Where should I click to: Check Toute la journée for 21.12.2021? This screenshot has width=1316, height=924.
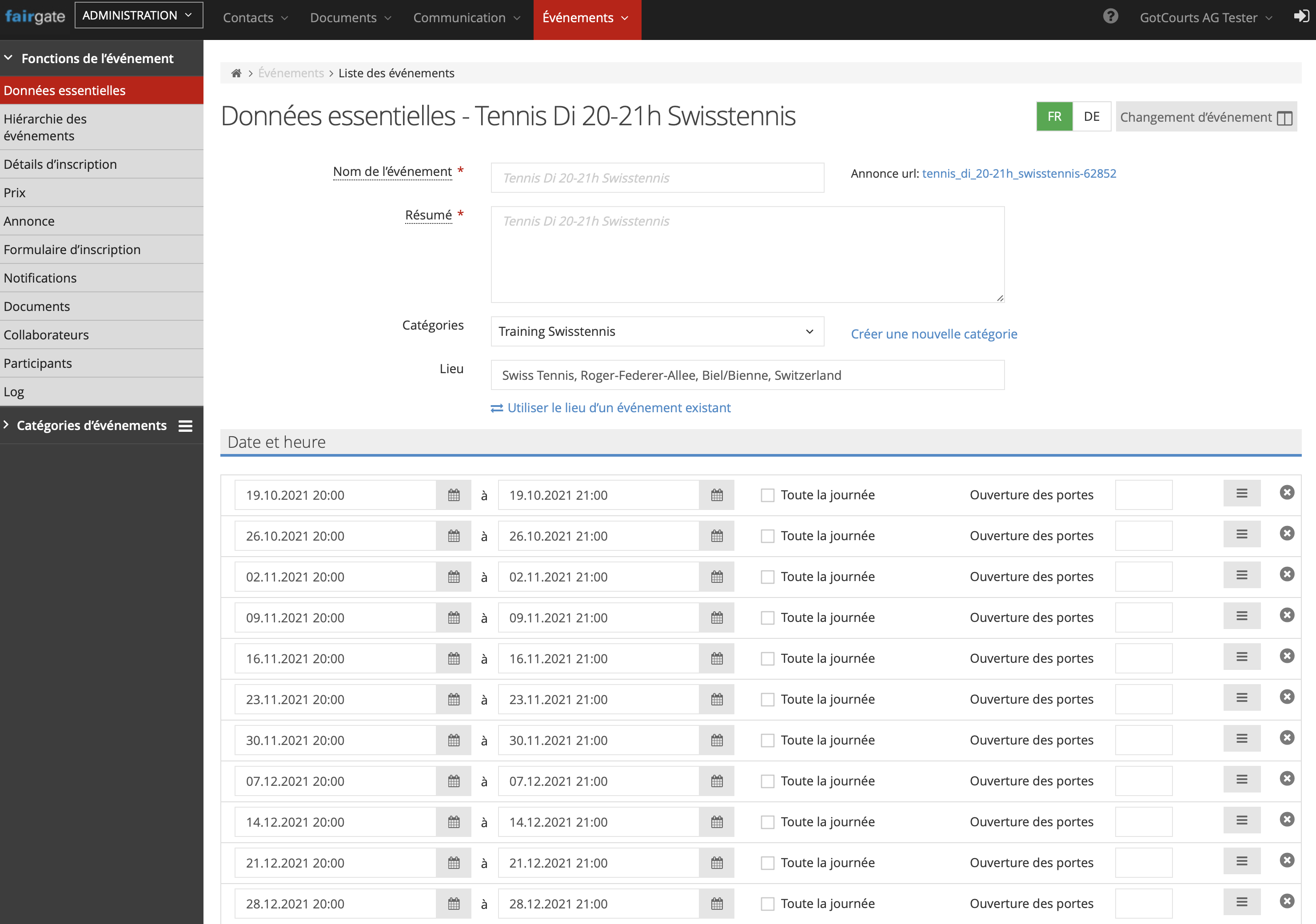(767, 863)
